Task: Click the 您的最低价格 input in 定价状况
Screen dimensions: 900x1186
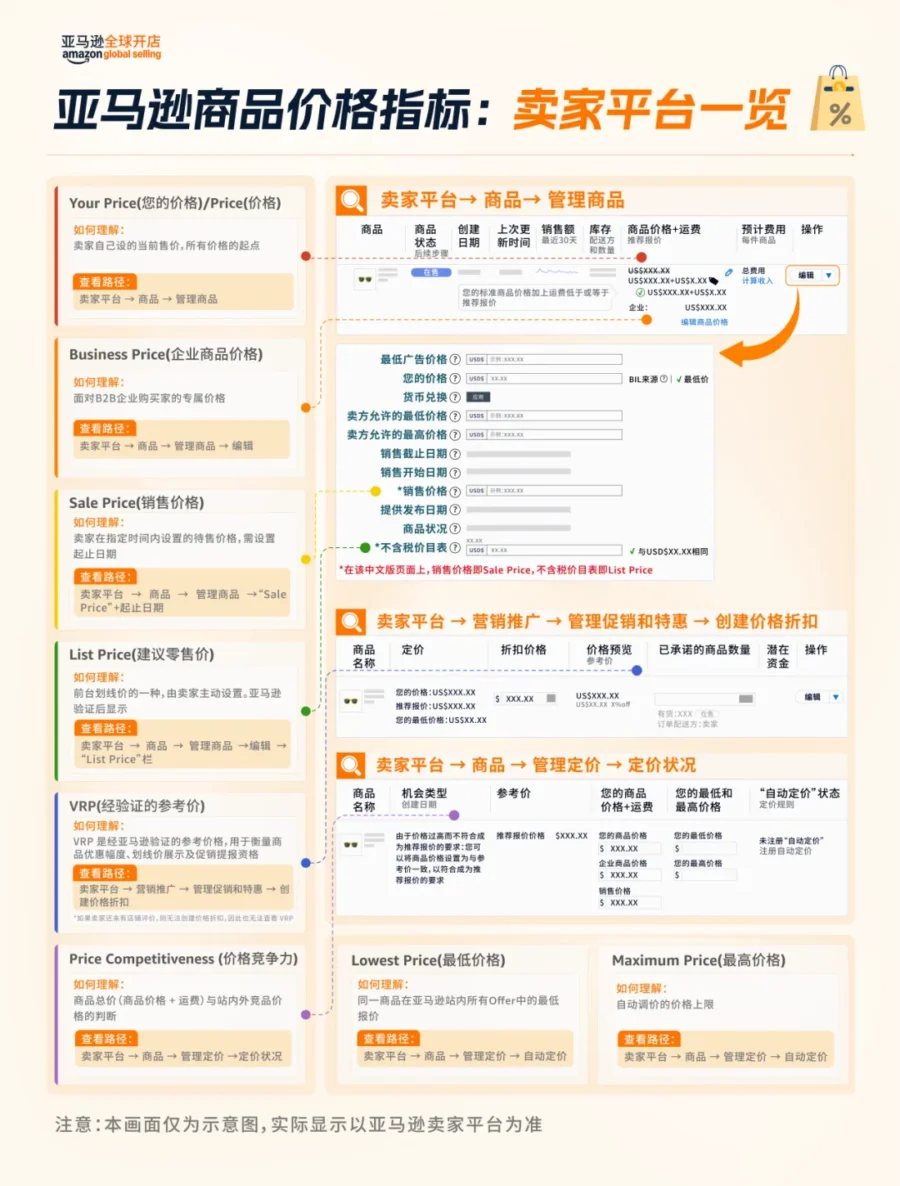Action: (705, 849)
